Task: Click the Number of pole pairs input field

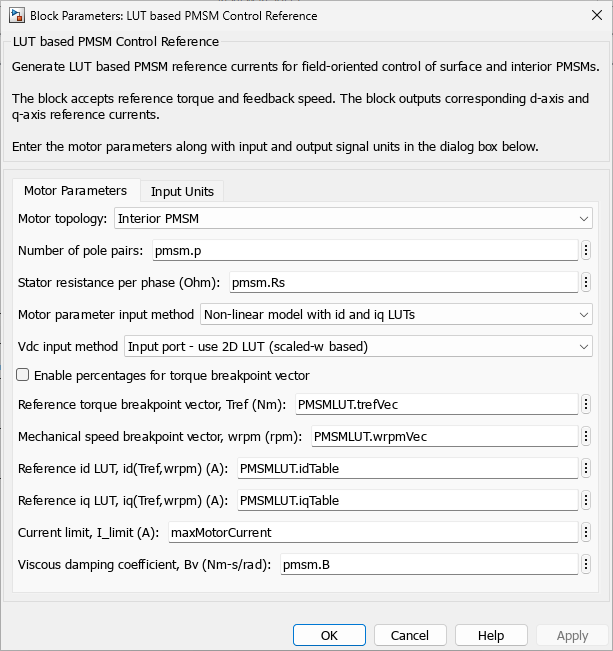Action: (363, 250)
